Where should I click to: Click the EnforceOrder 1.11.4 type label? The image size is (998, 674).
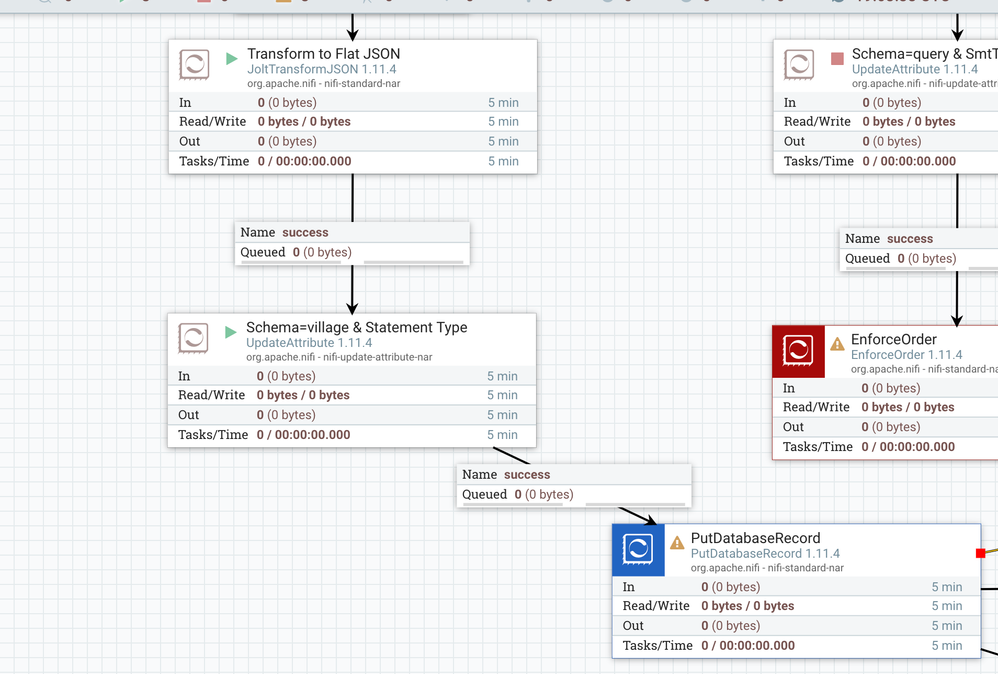coord(906,355)
